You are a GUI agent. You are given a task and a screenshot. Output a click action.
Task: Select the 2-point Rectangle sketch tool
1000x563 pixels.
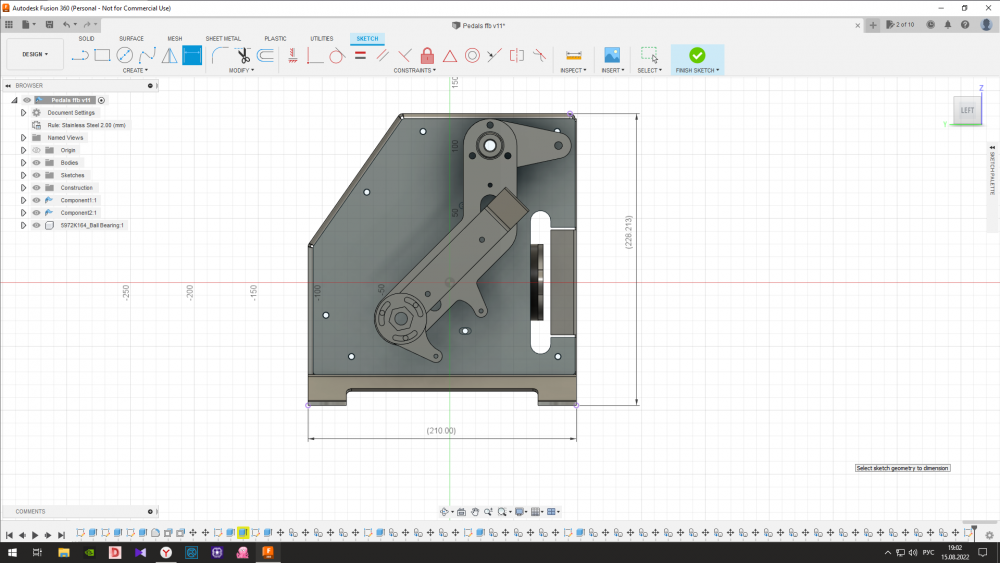pyautogui.click(x=102, y=55)
